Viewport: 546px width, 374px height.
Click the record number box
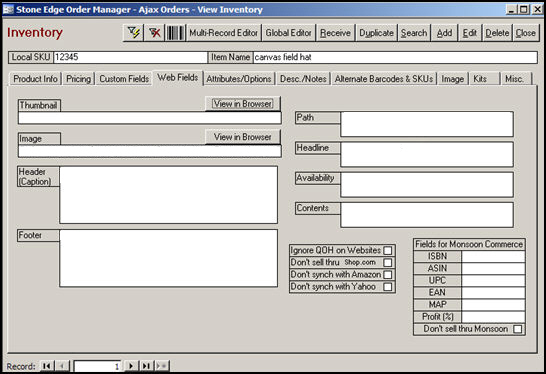(98, 366)
